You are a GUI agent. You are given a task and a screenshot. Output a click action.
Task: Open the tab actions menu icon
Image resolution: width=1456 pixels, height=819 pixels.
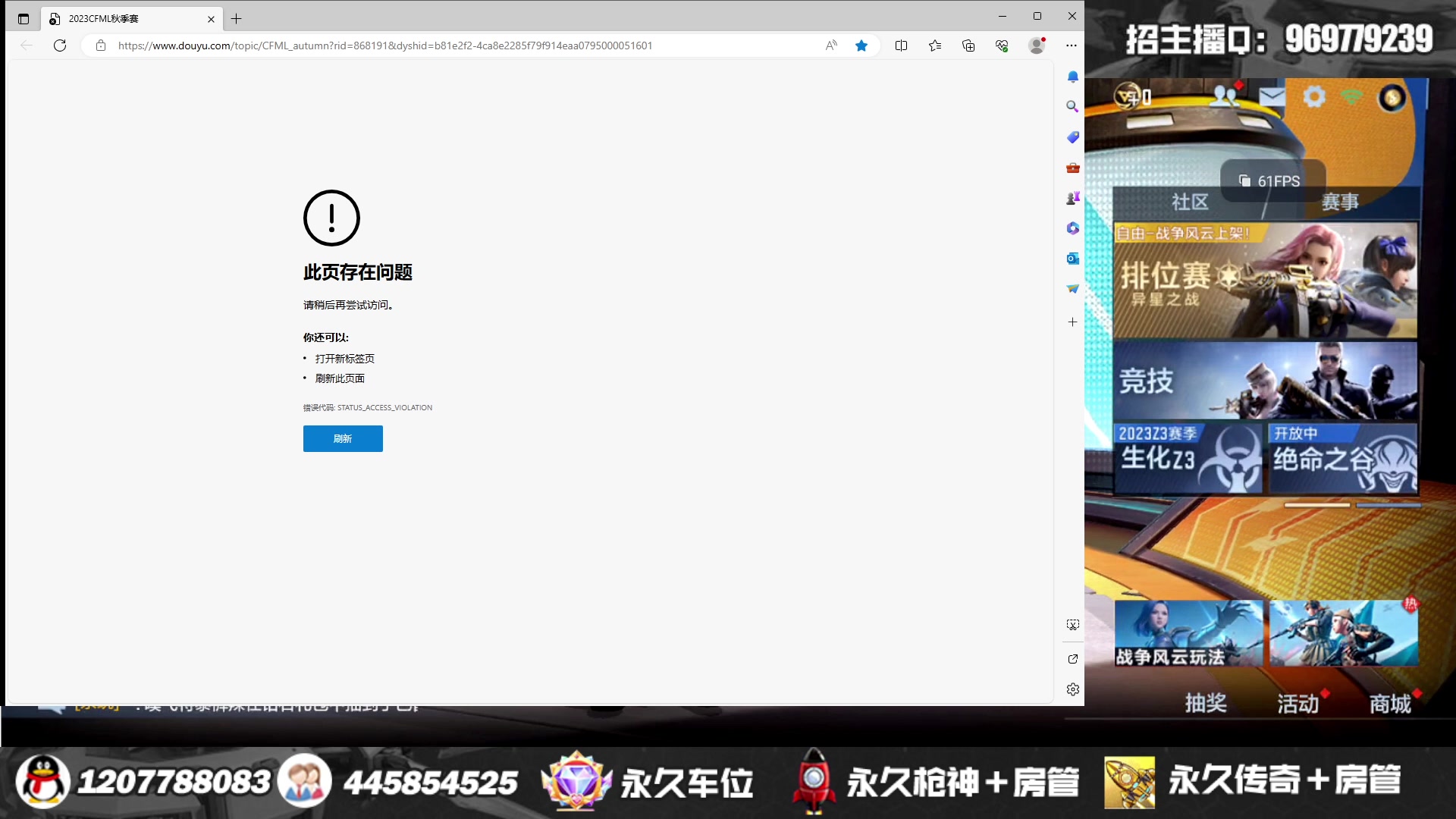24,19
